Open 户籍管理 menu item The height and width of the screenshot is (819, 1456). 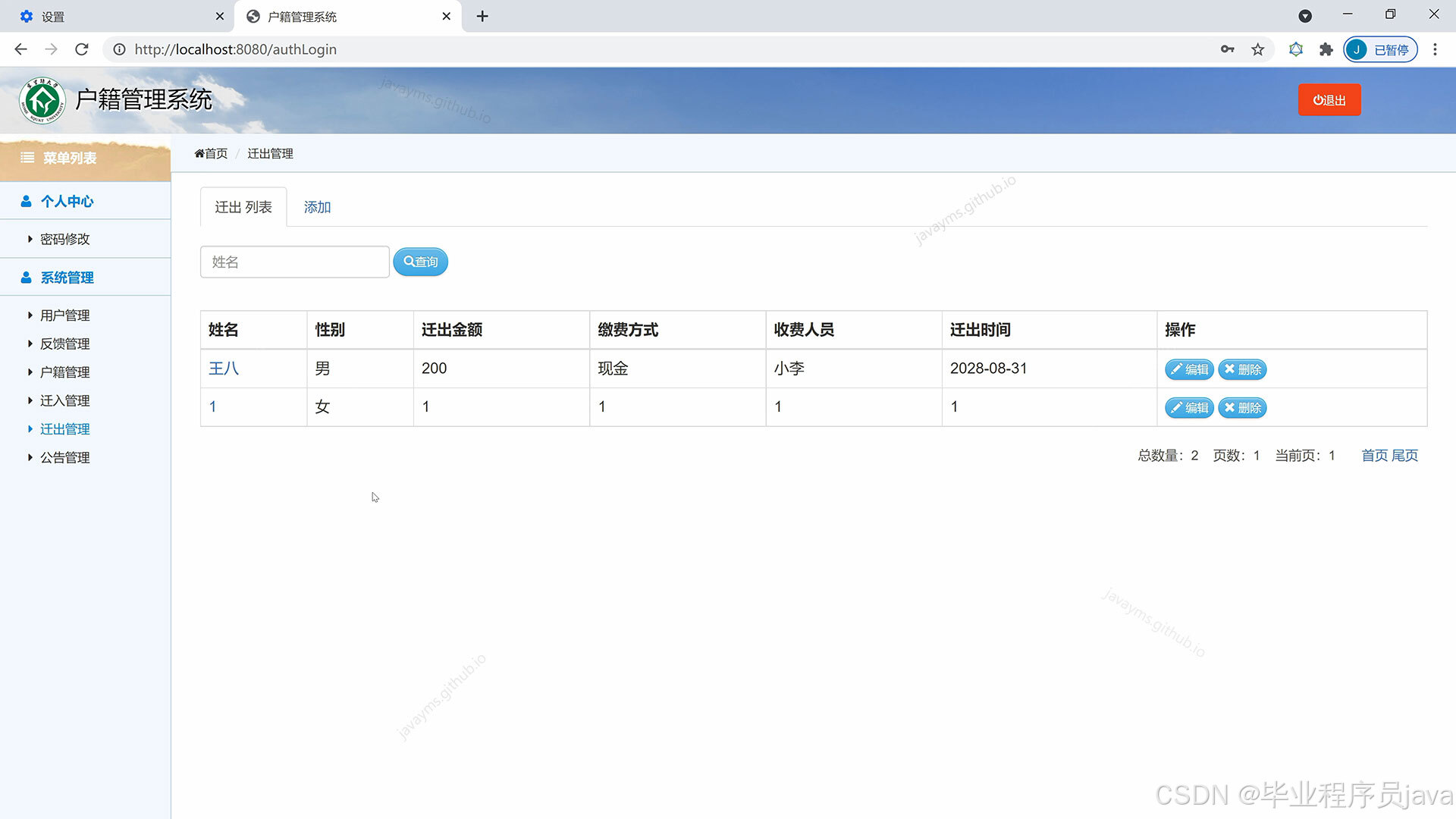[x=64, y=372]
